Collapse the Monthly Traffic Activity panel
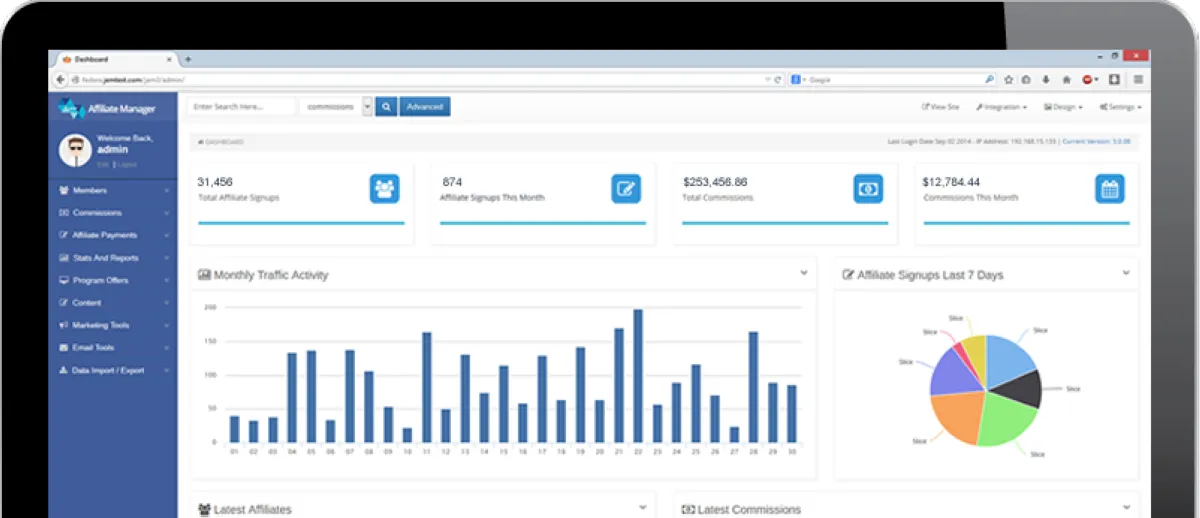 point(803,272)
